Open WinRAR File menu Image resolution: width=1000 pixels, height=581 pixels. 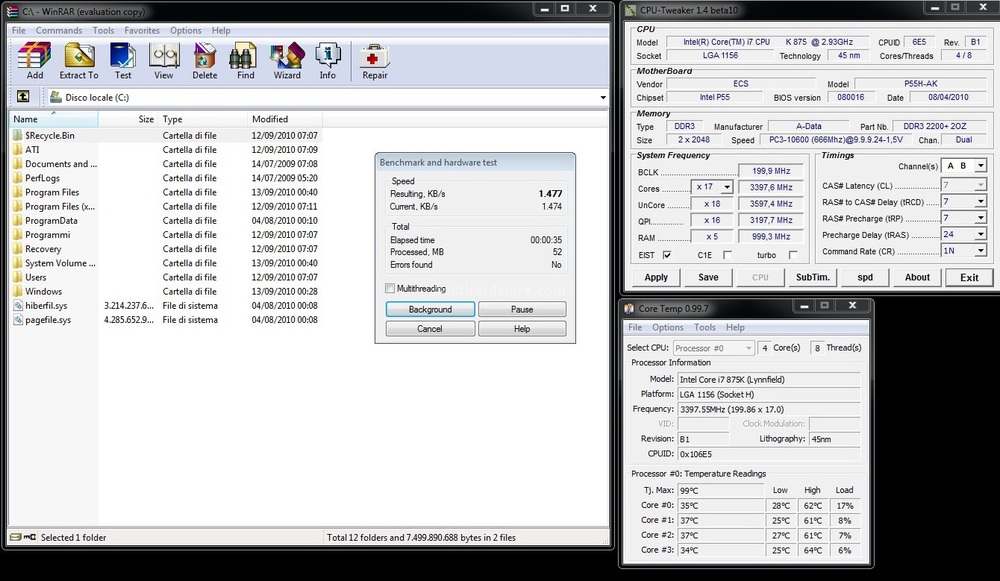tap(18, 30)
